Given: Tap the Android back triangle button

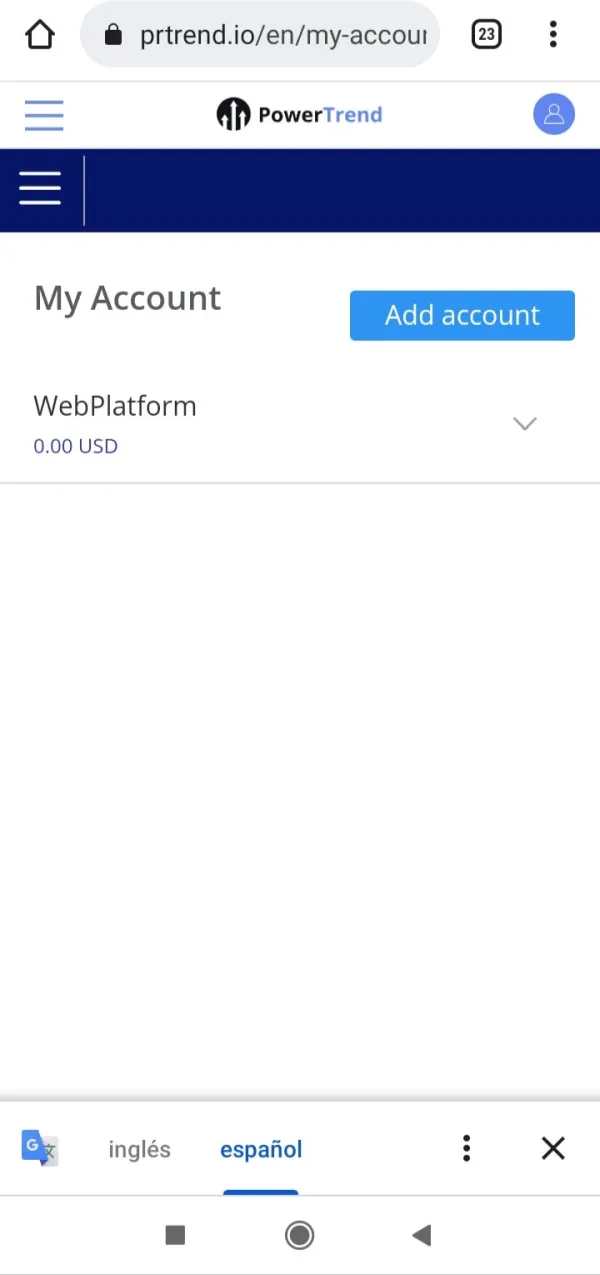Looking at the screenshot, I should click(x=421, y=1235).
